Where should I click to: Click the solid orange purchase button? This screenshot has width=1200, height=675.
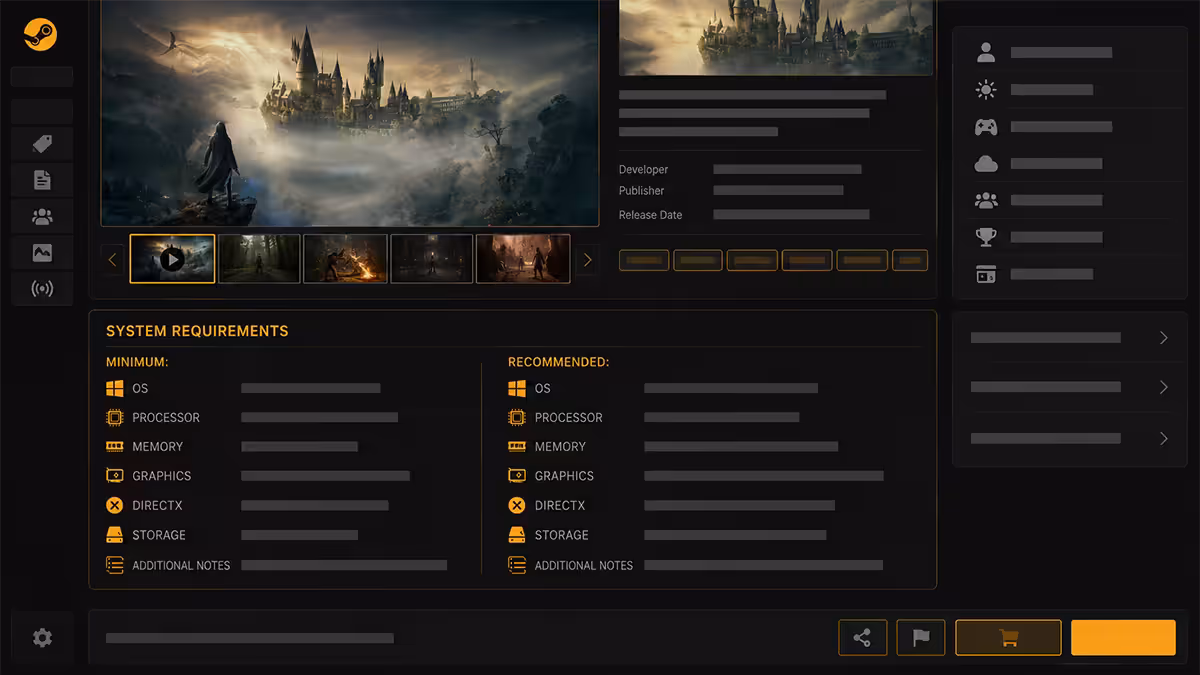[x=1123, y=637]
